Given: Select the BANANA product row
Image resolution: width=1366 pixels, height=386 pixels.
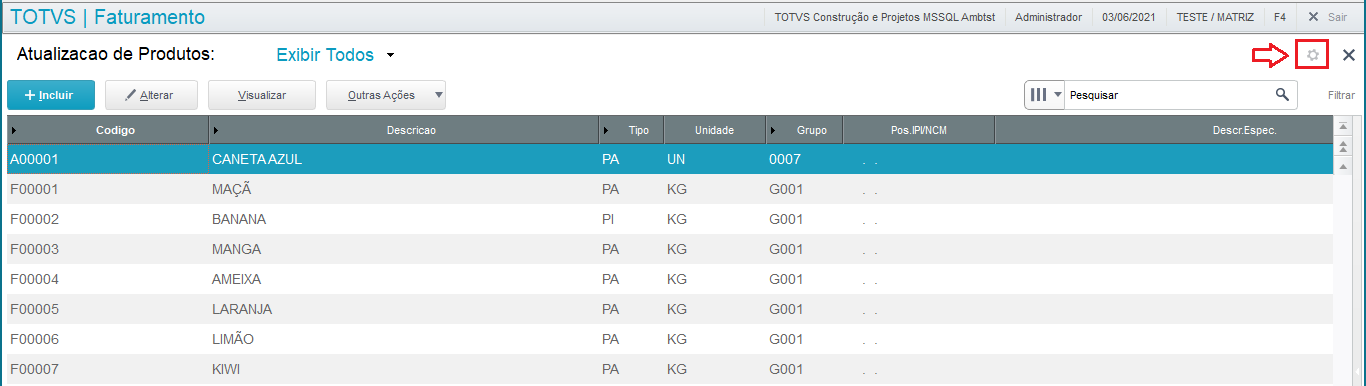Looking at the screenshot, I should (x=670, y=219).
